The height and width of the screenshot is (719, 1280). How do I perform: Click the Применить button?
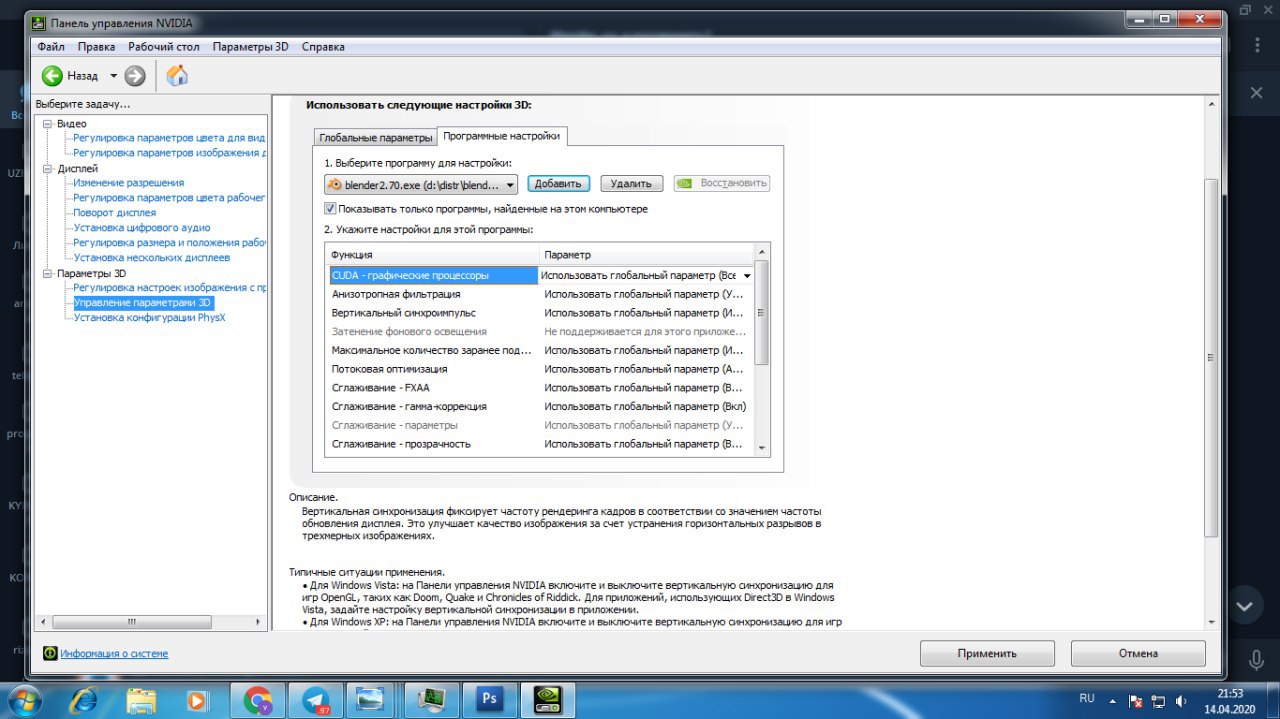pyautogui.click(x=987, y=653)
